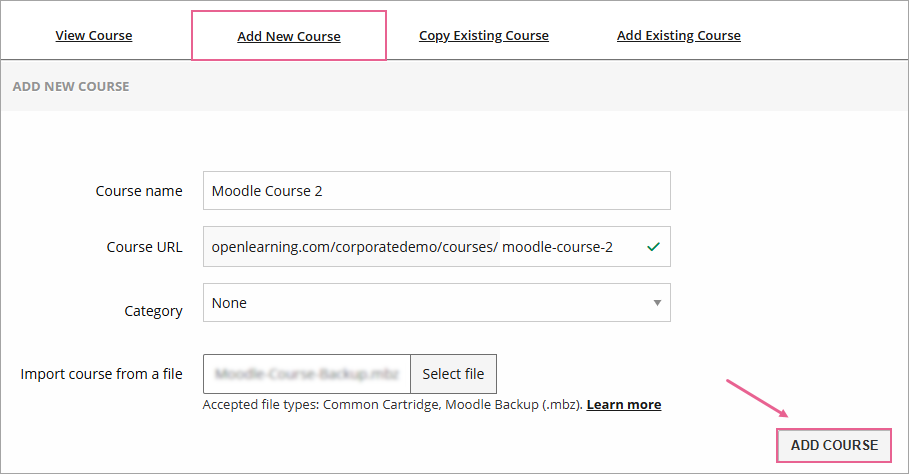Click the Course name label

[139, 191]
